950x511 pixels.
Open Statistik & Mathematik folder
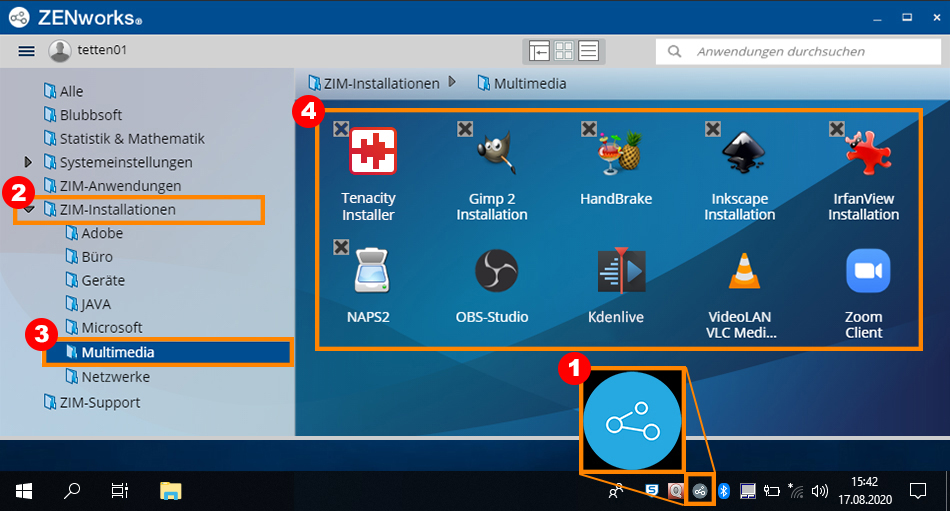pyautogui.click(x=124, y=139)
